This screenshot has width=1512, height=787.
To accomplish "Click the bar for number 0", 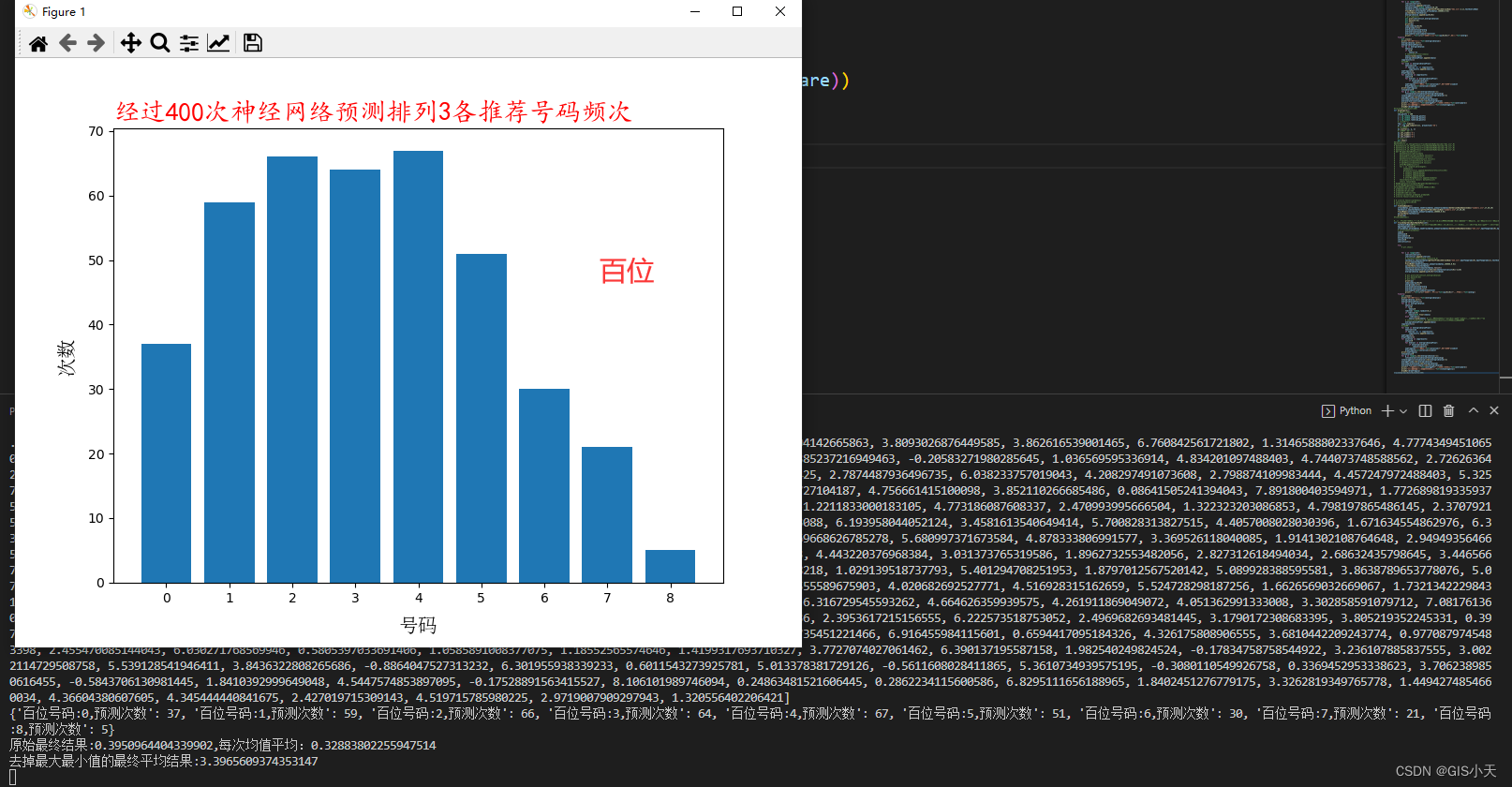I will [x=167, y=463].
